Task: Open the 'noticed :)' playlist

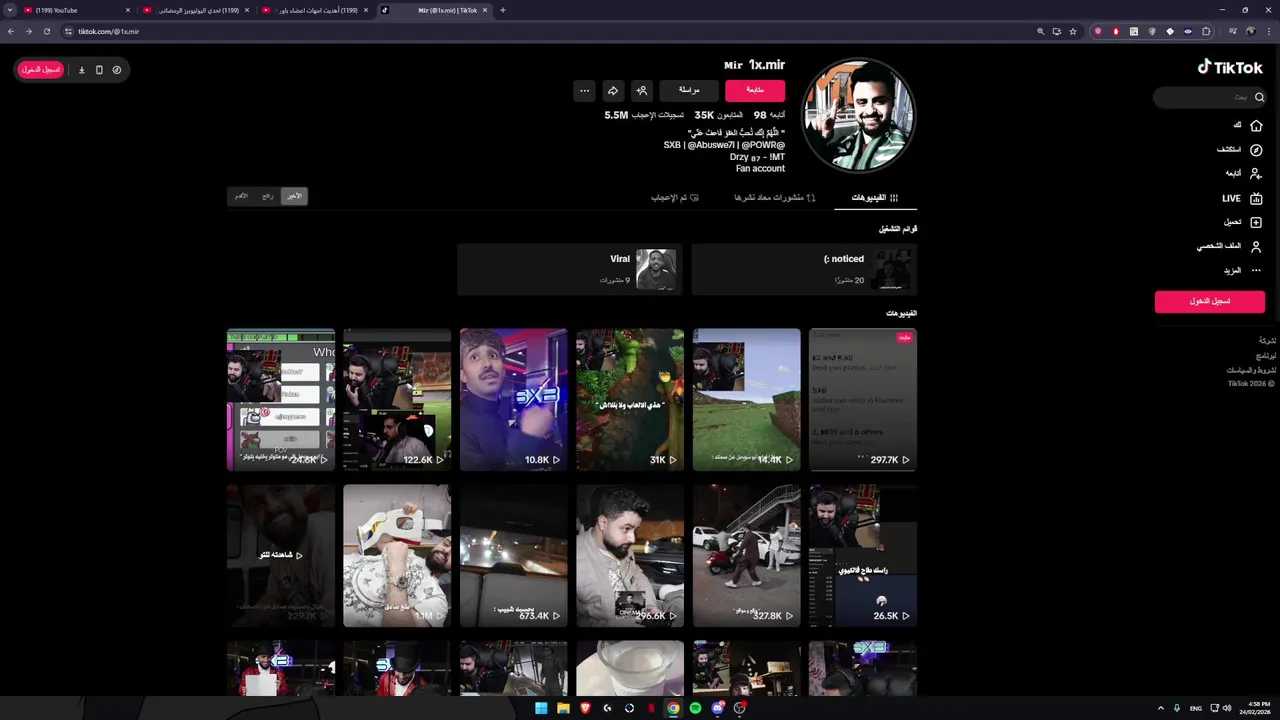Action: (804, 269)
